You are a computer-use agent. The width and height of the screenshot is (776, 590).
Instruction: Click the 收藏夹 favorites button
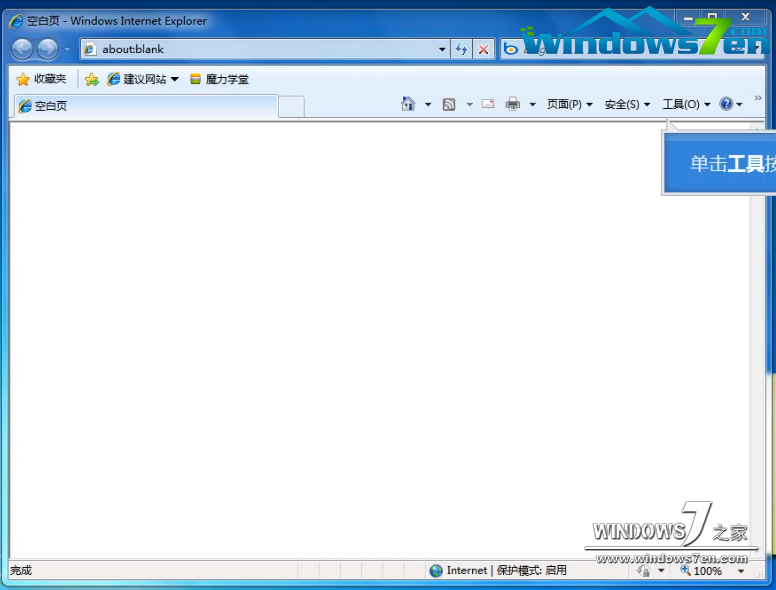41,79
